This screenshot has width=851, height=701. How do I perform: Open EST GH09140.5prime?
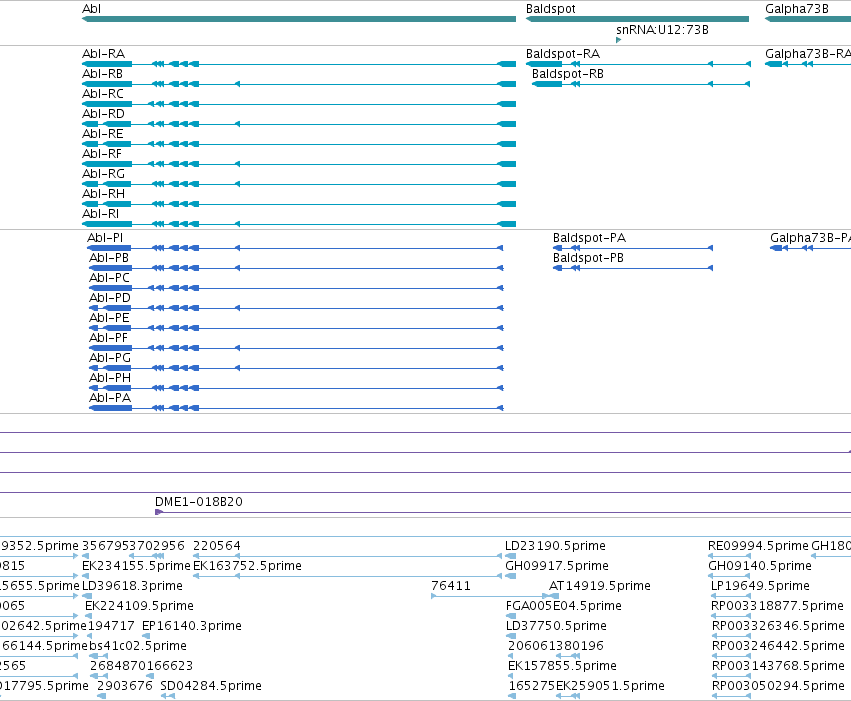tap(760, 566)
